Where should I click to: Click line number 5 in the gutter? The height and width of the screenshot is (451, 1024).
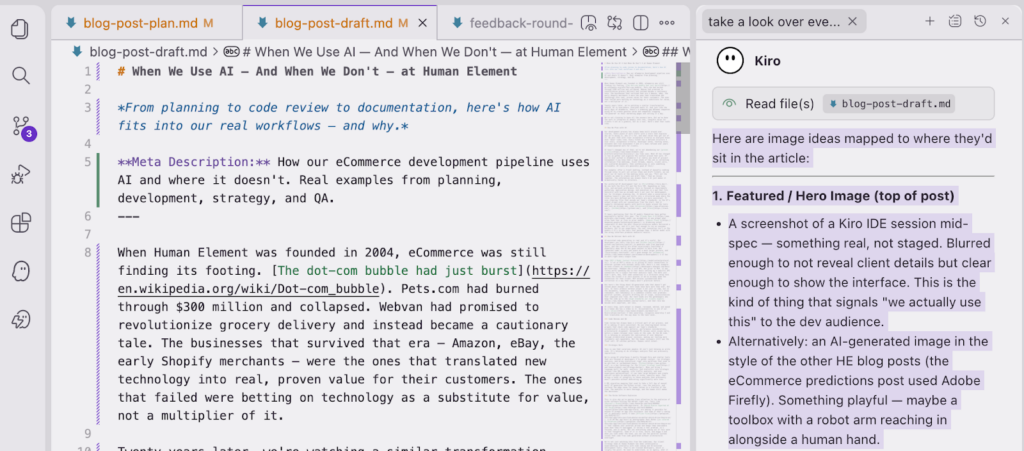88,162
